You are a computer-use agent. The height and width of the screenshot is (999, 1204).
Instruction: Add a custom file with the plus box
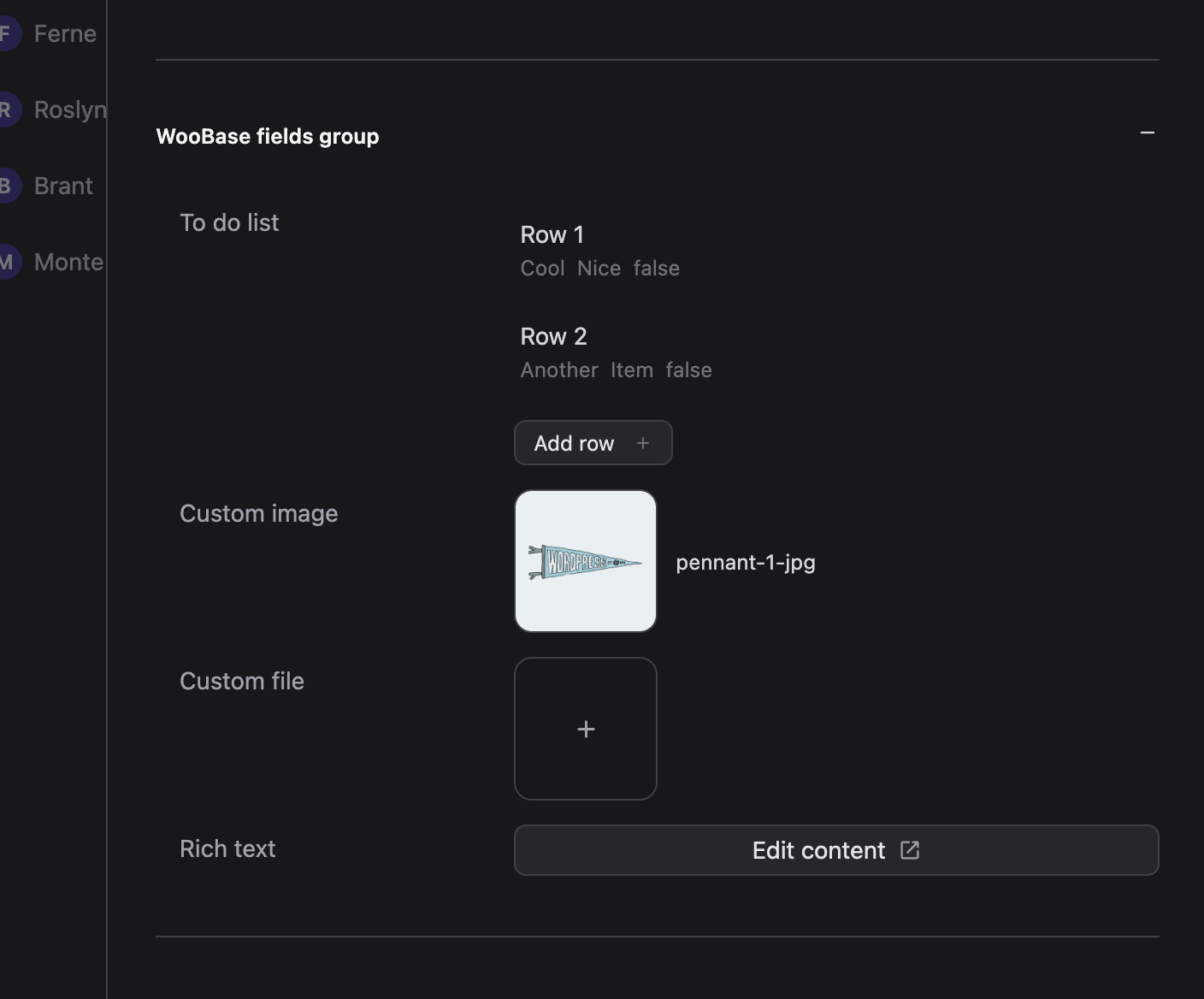[x=586, y=729]
